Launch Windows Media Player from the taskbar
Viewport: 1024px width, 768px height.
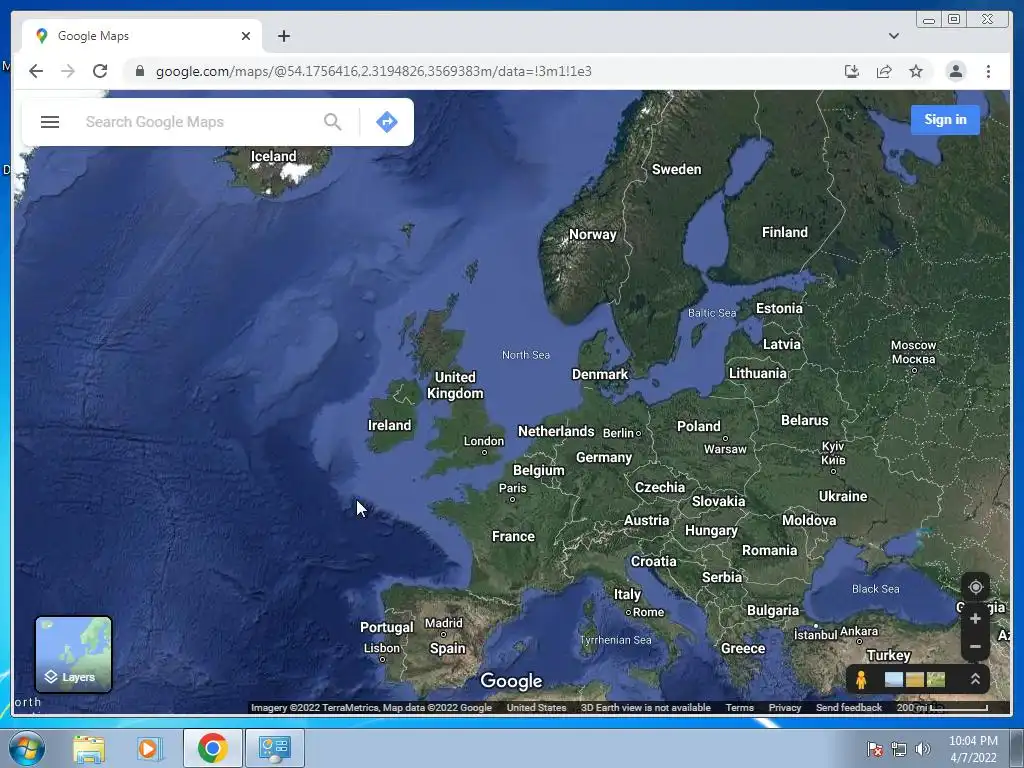[x=150, y=748]
